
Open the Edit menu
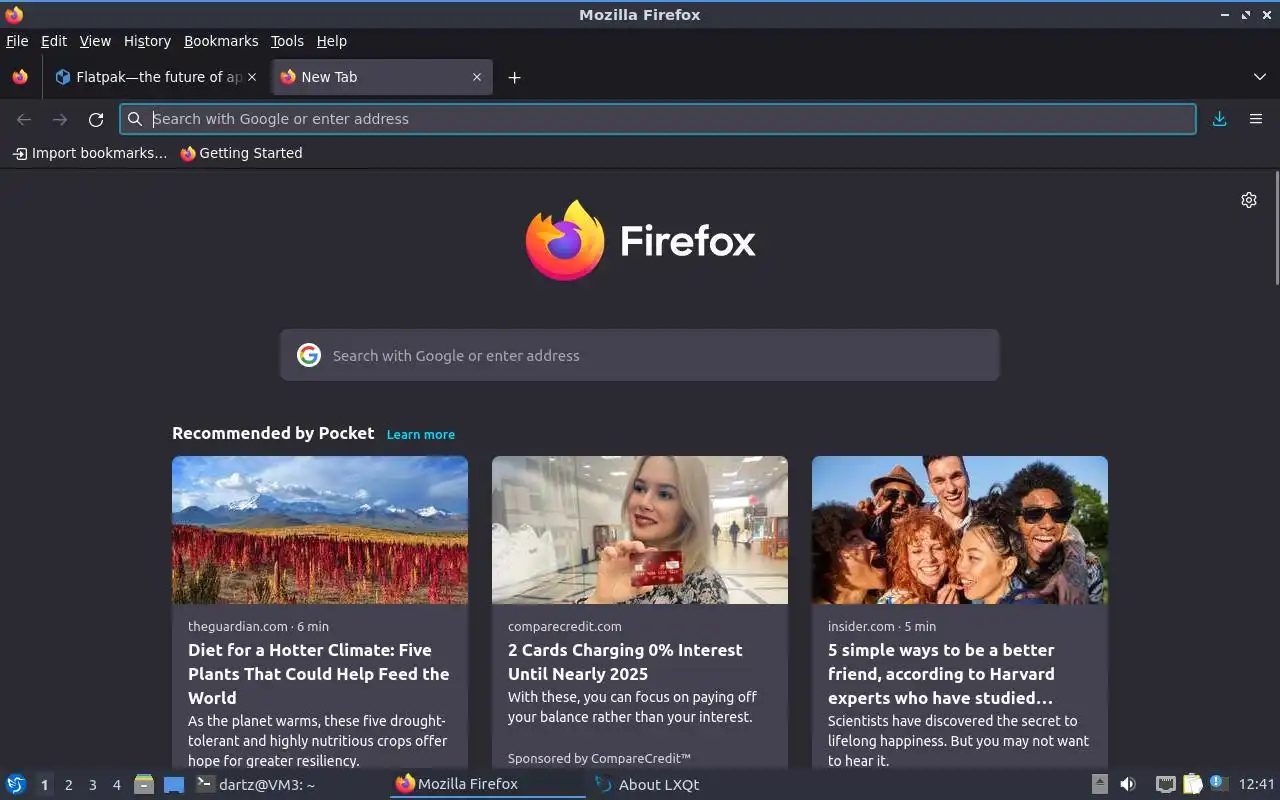pyautogui.click(x=54, y=41)
